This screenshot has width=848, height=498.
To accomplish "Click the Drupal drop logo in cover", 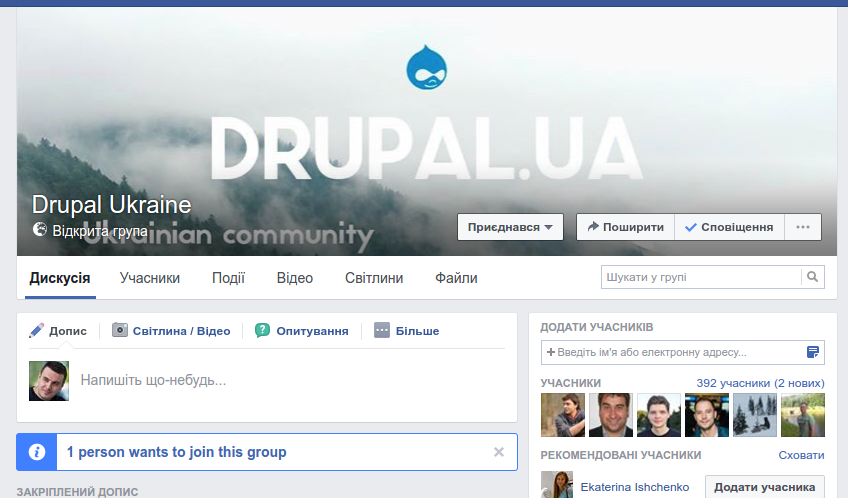I will tap(426, 67).
